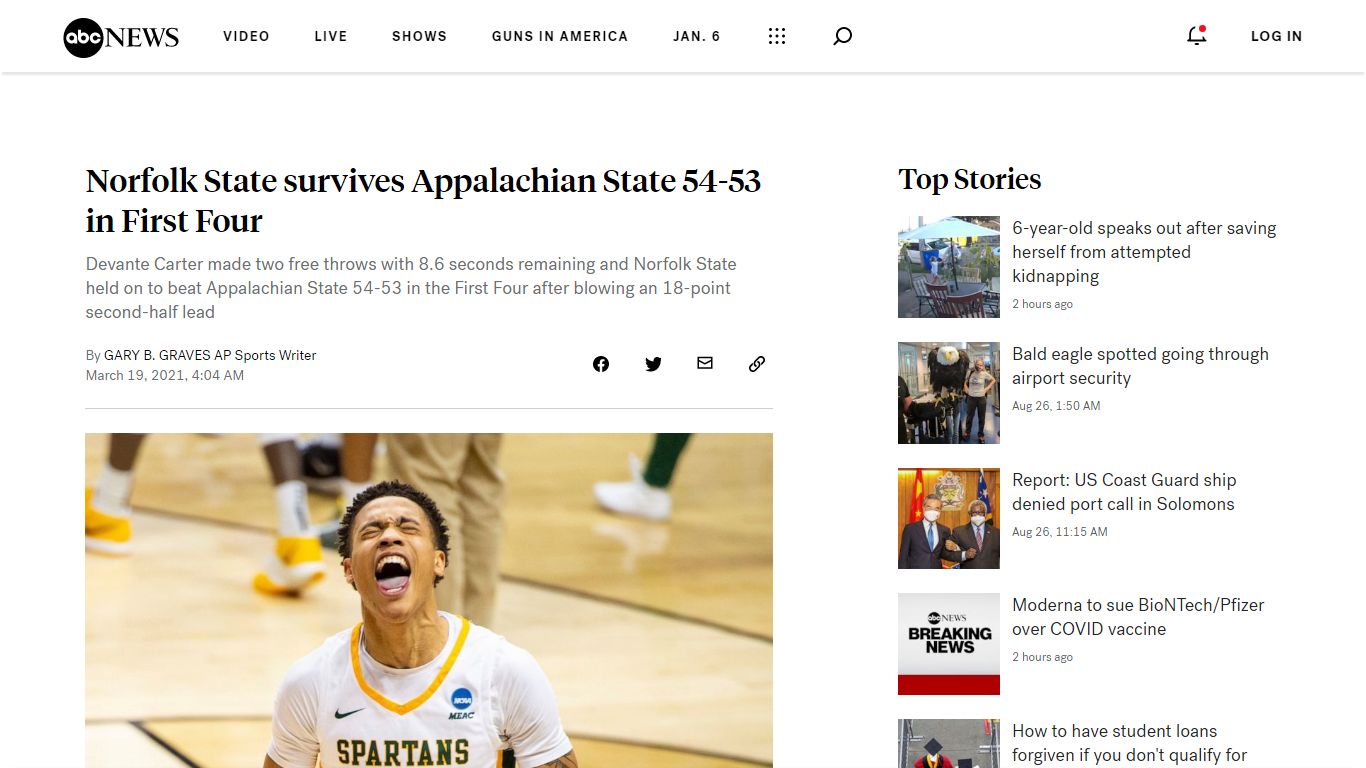Share article by email icon
The image size is (1366, 768).
pyautogui.click(x=705, y=363)
